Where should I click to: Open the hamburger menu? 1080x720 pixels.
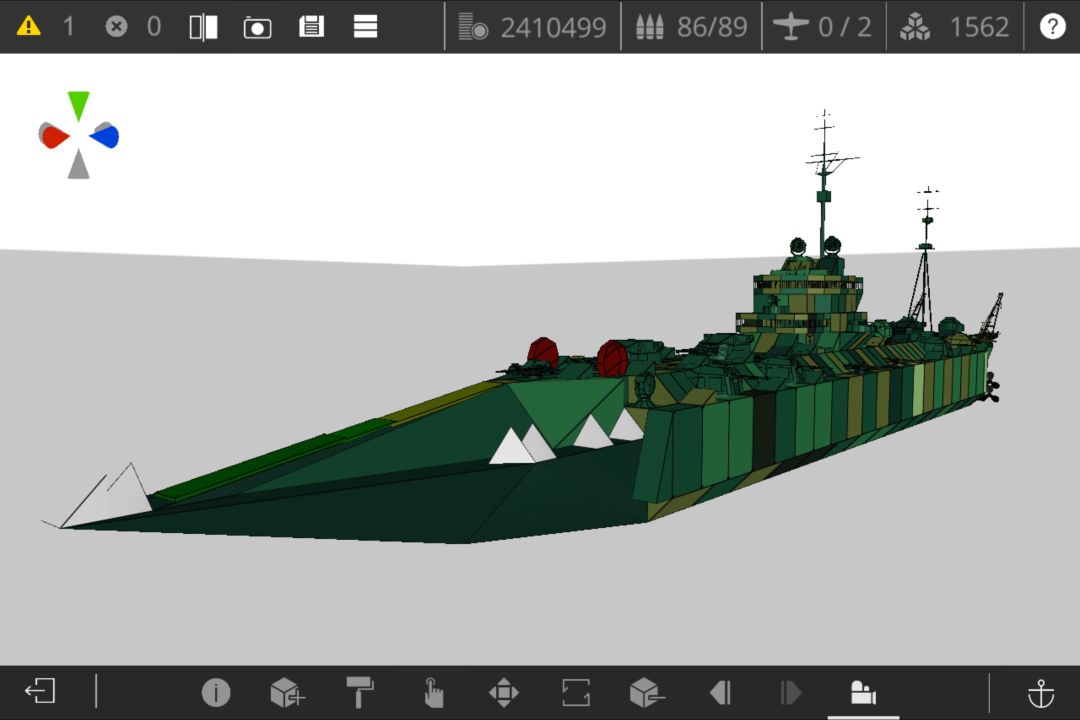(x=365, y=27)
